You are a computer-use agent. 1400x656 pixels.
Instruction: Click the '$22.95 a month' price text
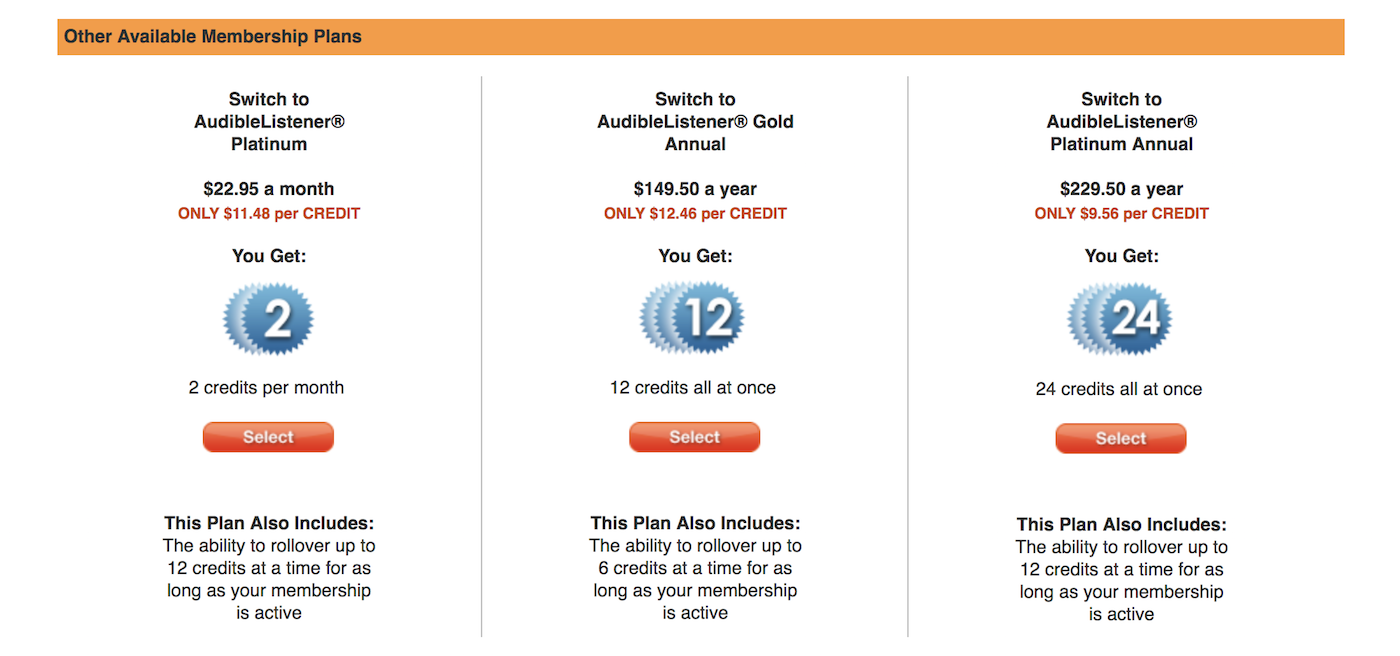(x=268, y=189)
